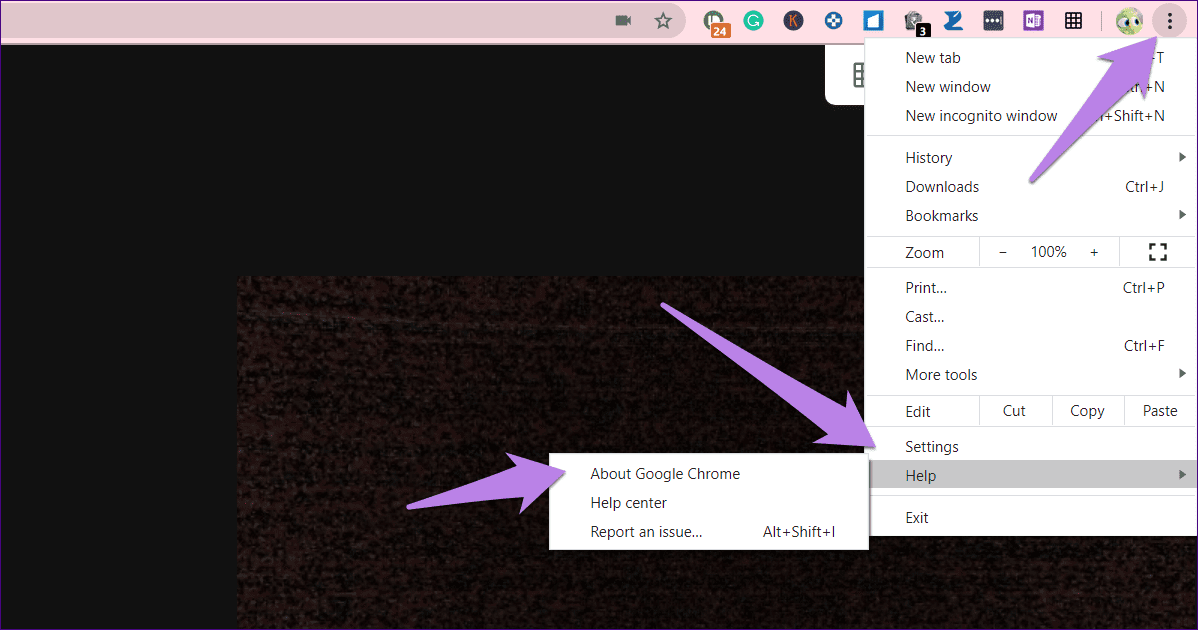The image size is (1198, 630).
Task: Click the extension icon with 24 badge
Action: (716, 23)
